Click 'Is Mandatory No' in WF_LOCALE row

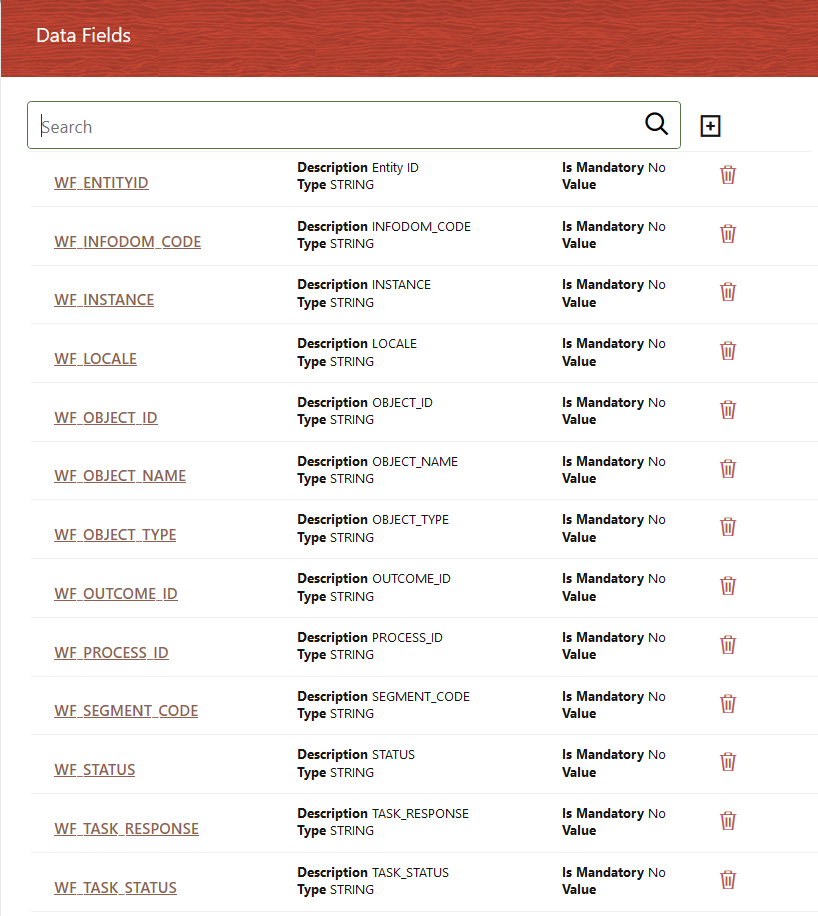[x=614, y=344]
